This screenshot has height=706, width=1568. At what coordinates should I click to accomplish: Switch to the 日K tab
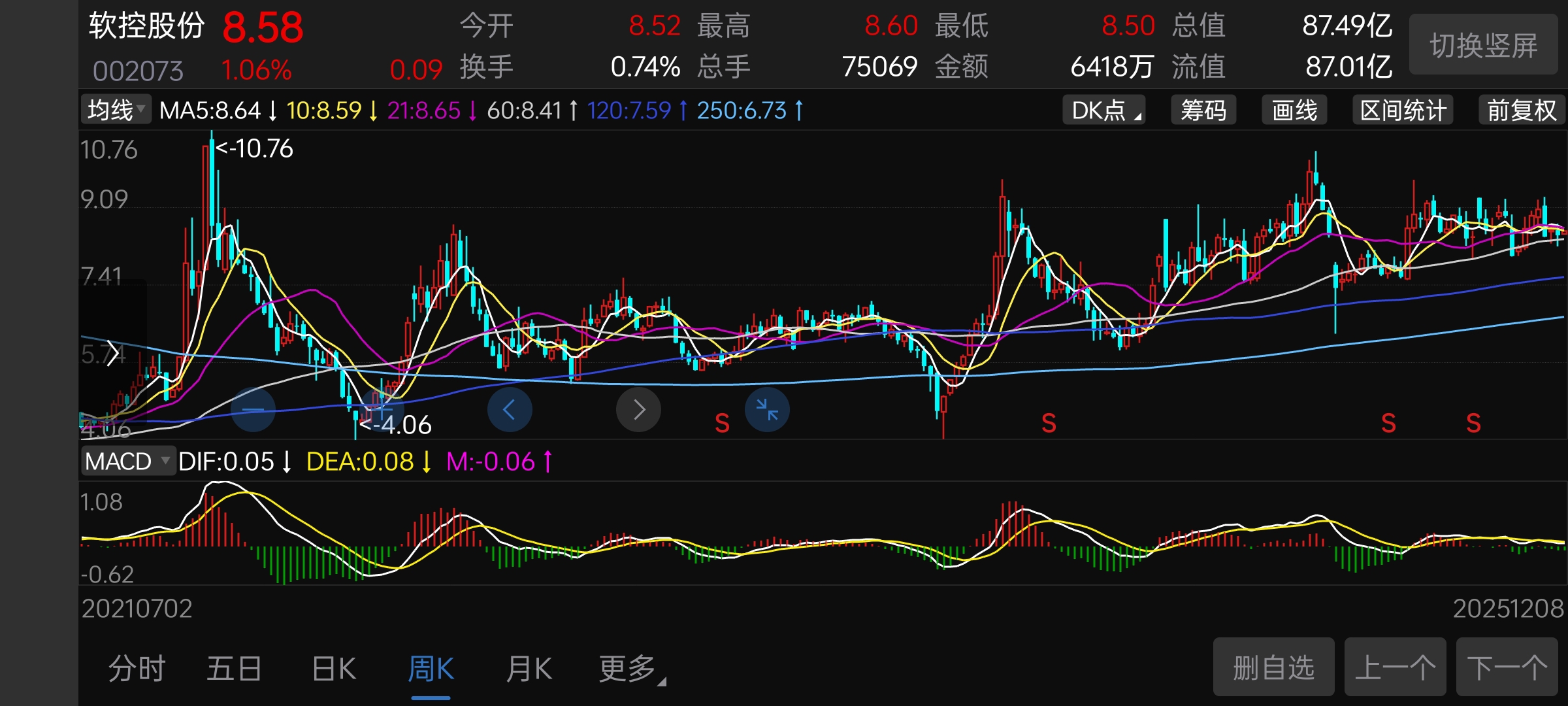[x=334, y=669]
